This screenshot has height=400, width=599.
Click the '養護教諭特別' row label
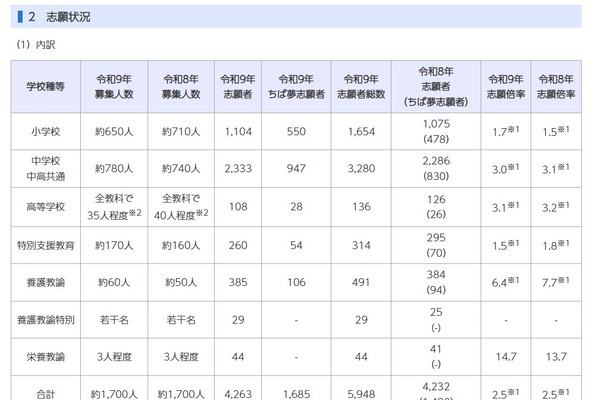click(45, 320)
